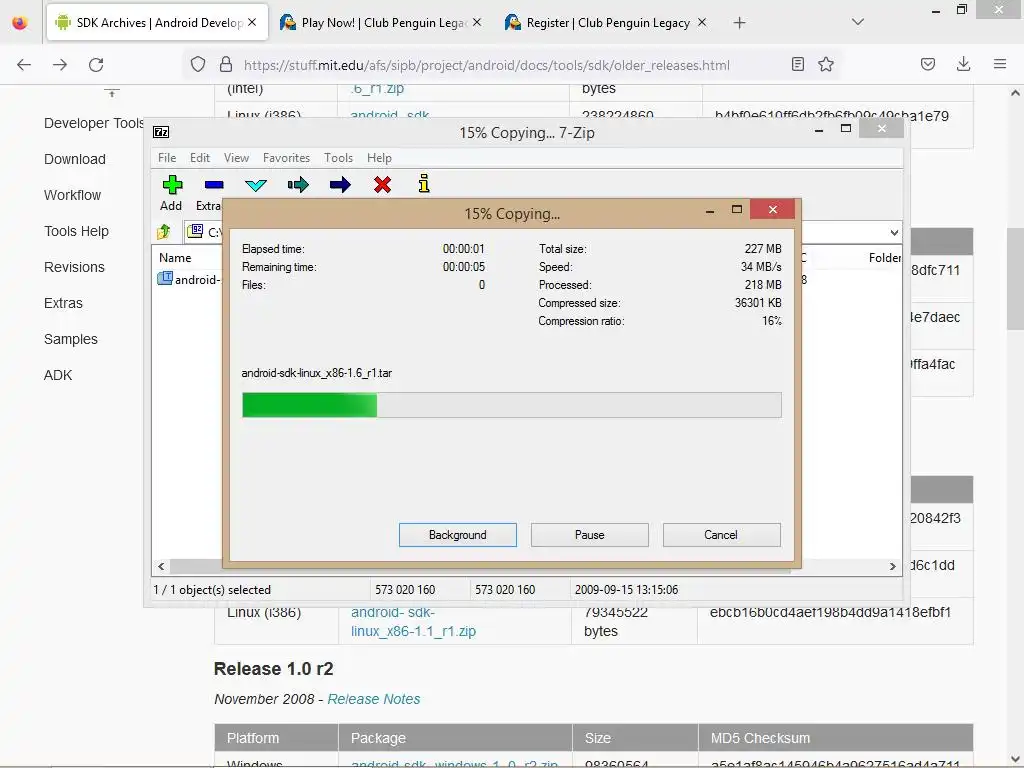This screenshot has height=768, width=1024.
Task: Click Samples in the sidebar
Action: click(x=71, y=339)
